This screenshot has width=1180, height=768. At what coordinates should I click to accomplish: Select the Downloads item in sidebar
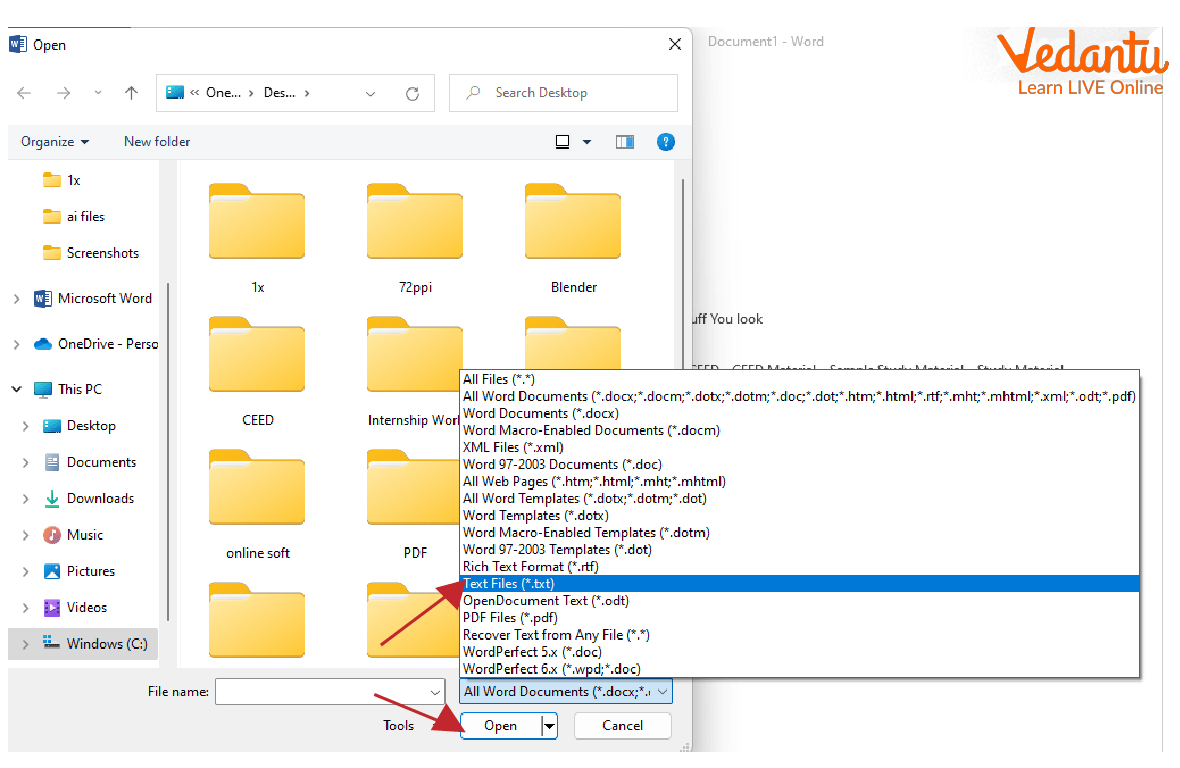100,498
